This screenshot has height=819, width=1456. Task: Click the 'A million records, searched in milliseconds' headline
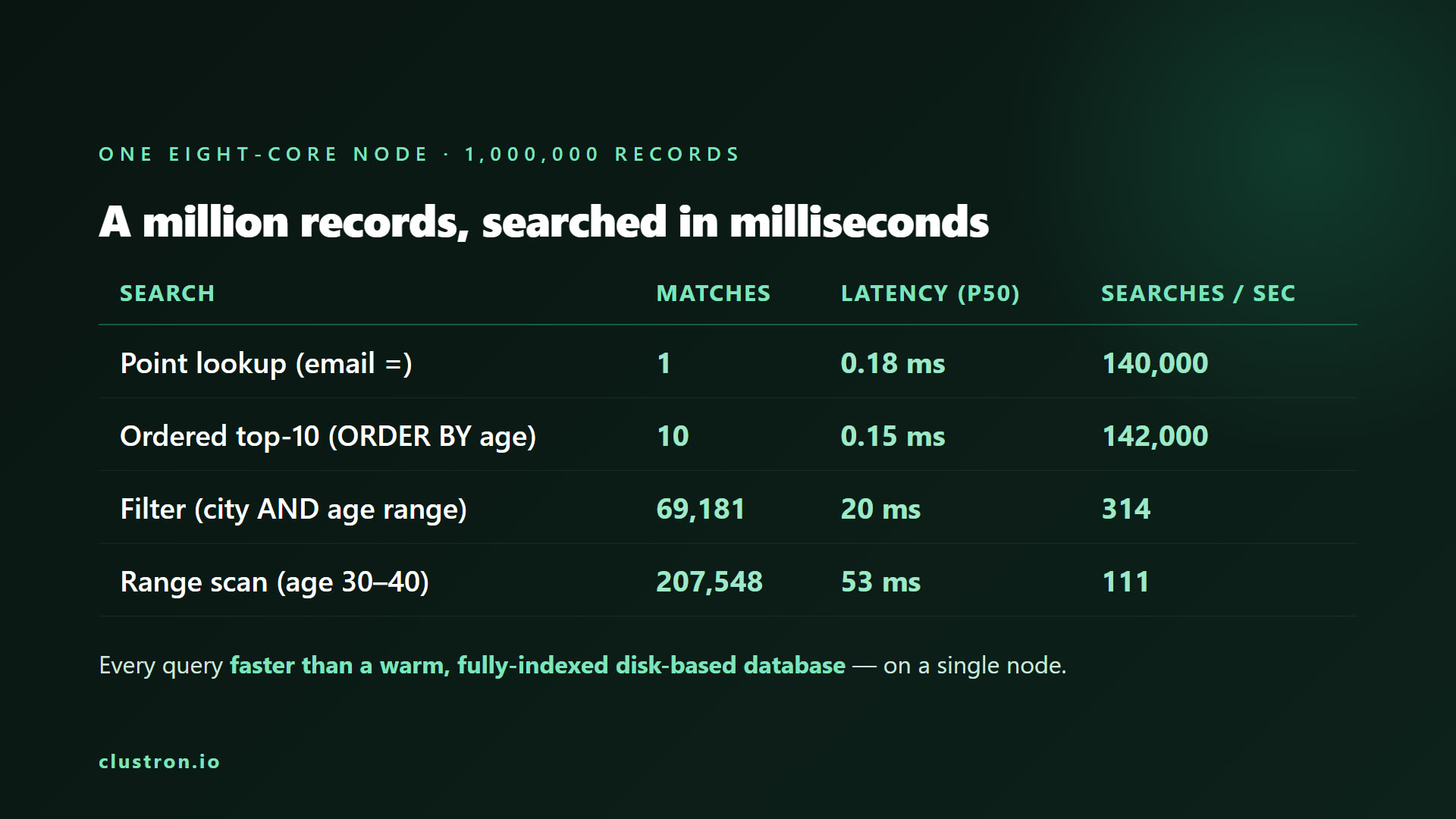(543, 222)
